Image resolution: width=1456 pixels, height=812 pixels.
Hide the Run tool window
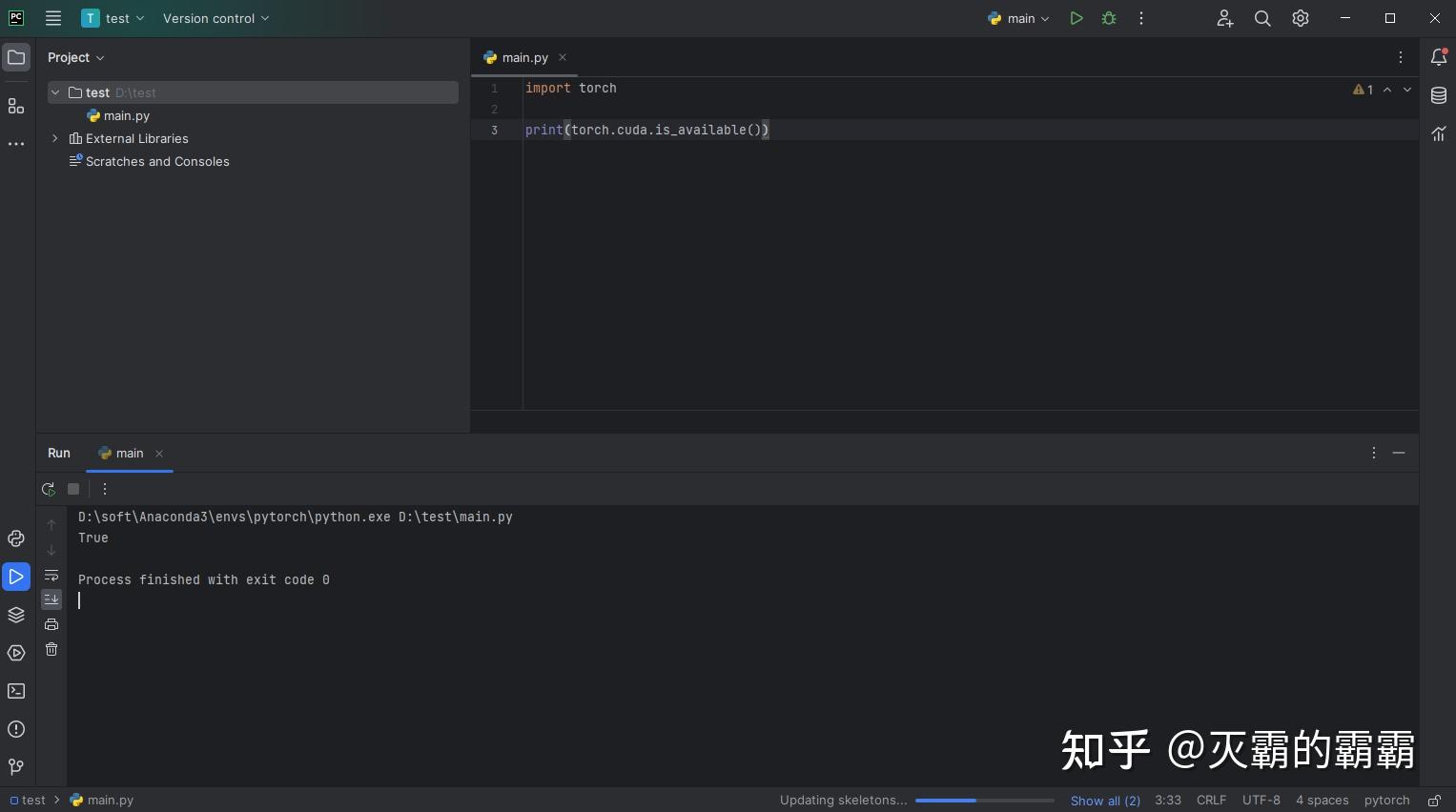1399,454
